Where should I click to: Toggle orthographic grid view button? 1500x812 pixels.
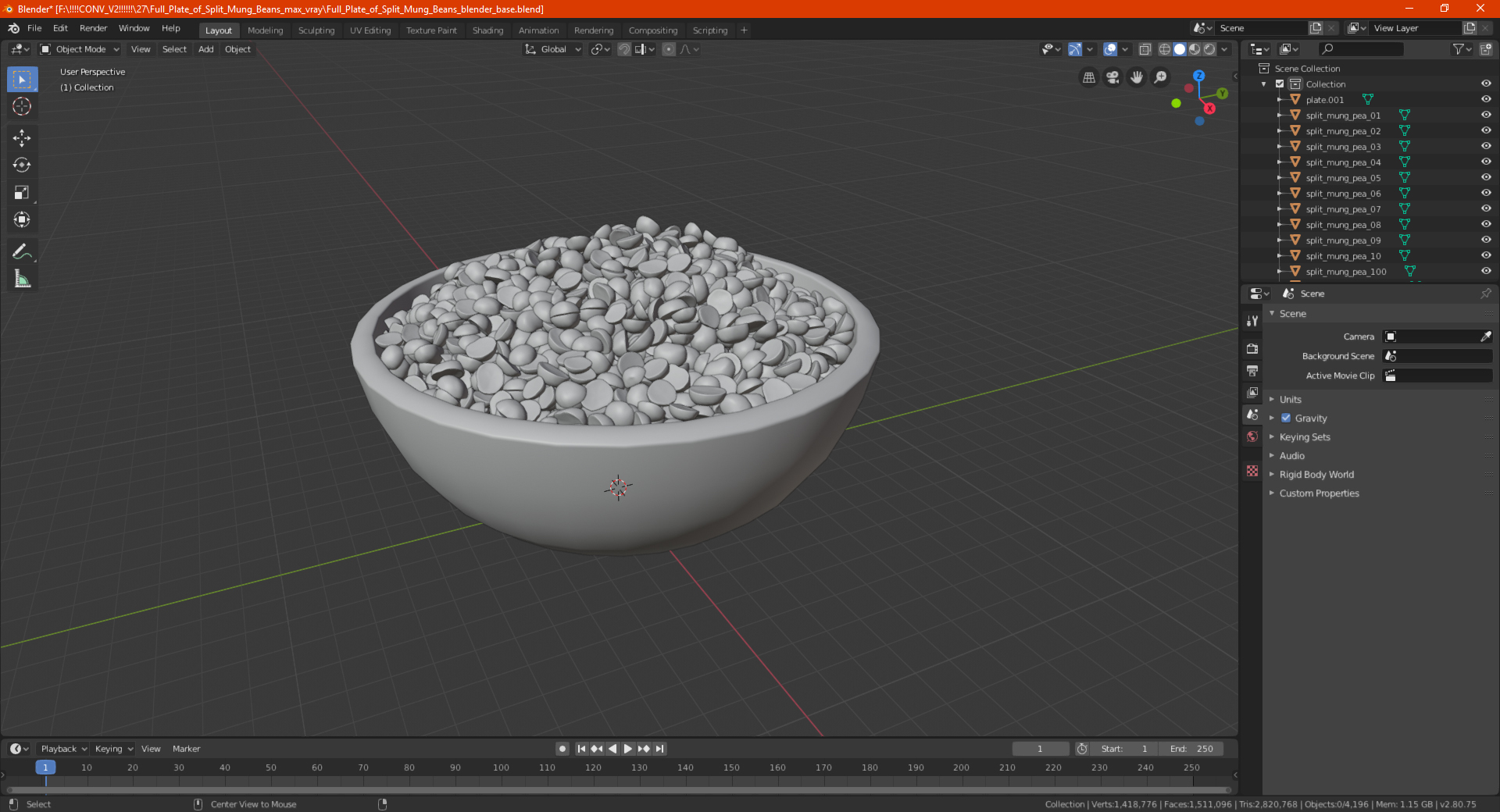point(1088,77)
